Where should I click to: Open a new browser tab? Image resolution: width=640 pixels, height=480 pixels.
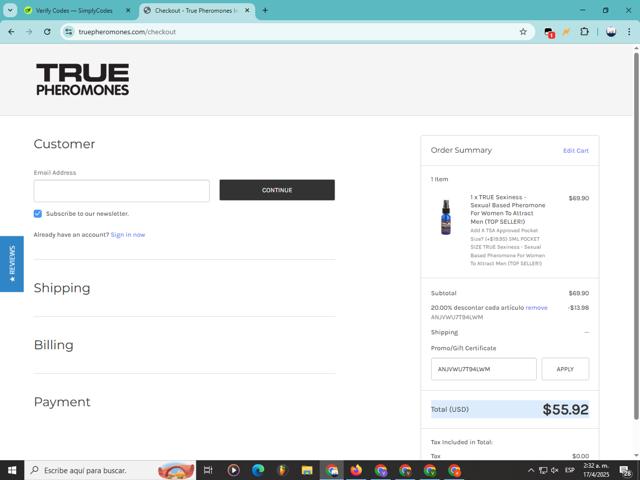point(265,11)
